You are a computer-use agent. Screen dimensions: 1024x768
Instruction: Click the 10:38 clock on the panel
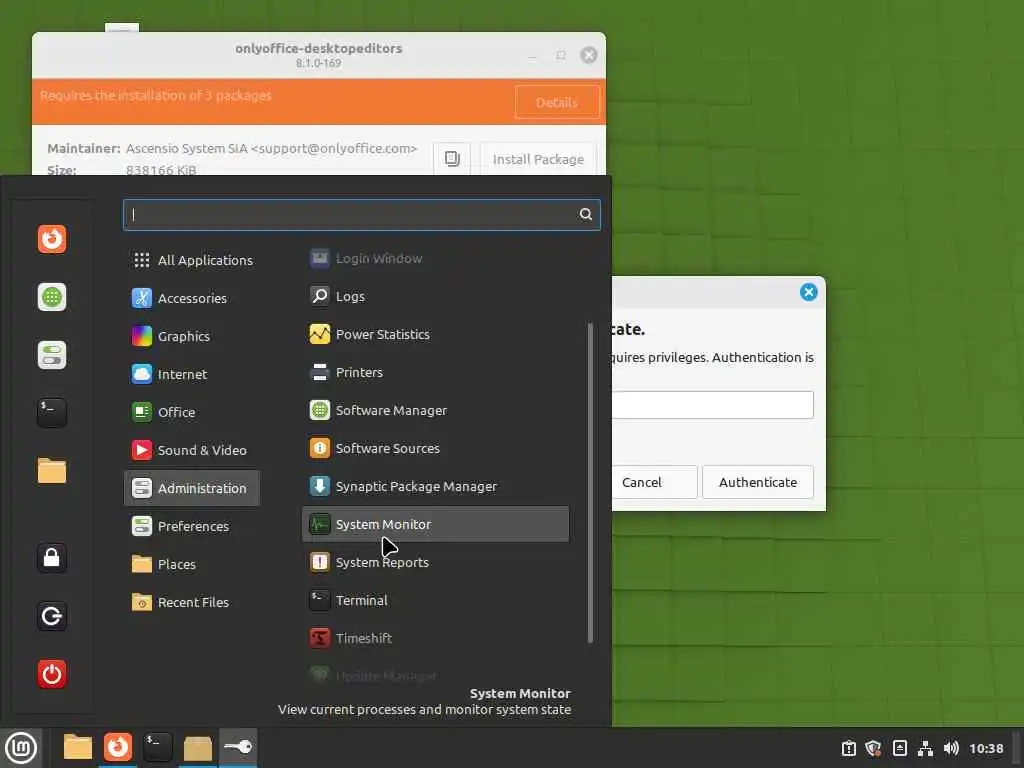pos(986,748)
